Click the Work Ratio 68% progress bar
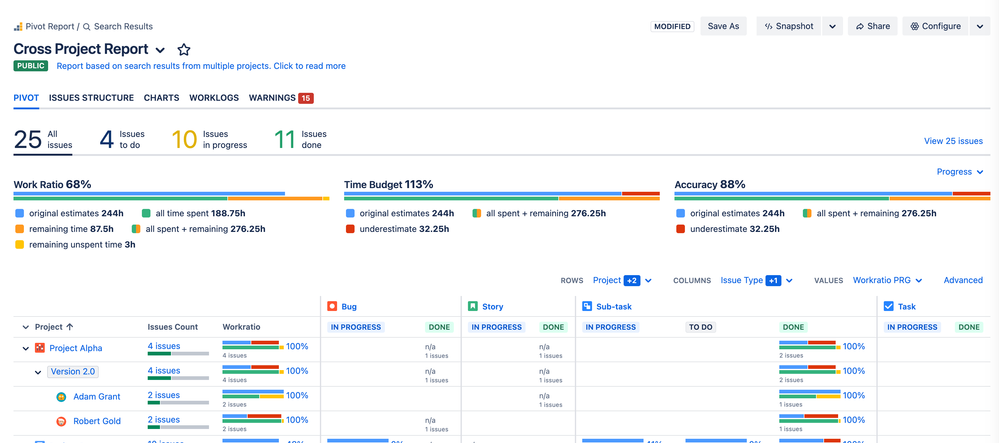The width and height of the screenshot is (999, 443). (x=171, y=196)
